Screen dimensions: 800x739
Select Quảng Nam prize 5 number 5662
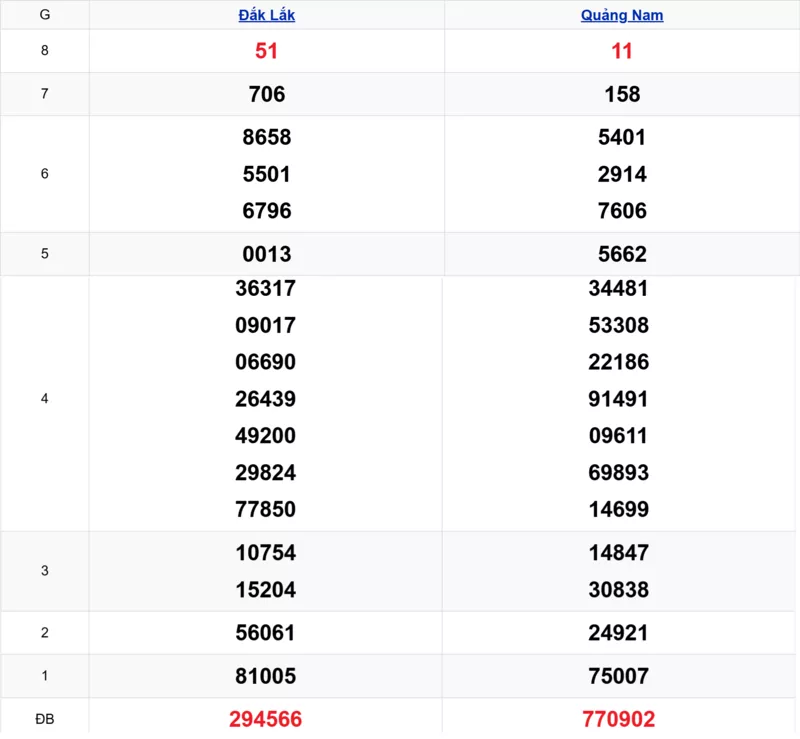tap(621, 254)
